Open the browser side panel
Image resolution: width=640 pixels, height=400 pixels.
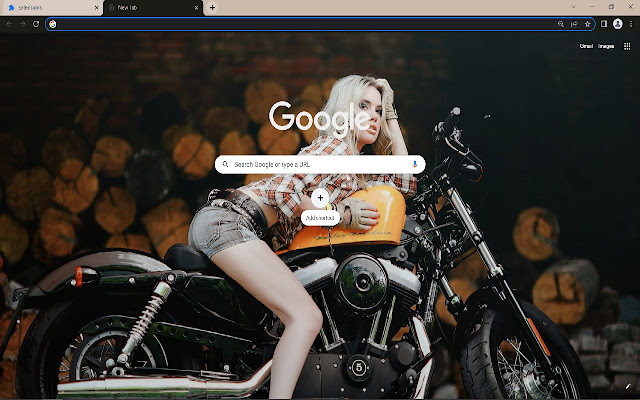604,24
